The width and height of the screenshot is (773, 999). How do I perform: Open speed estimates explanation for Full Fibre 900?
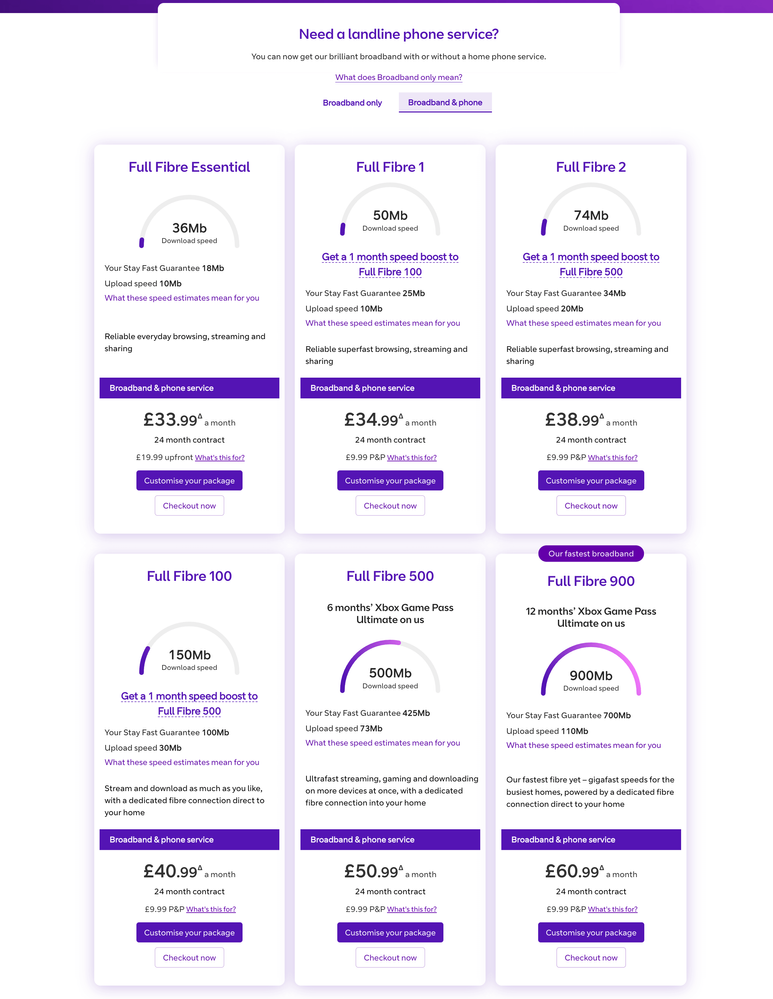click(x=583, y=745)
